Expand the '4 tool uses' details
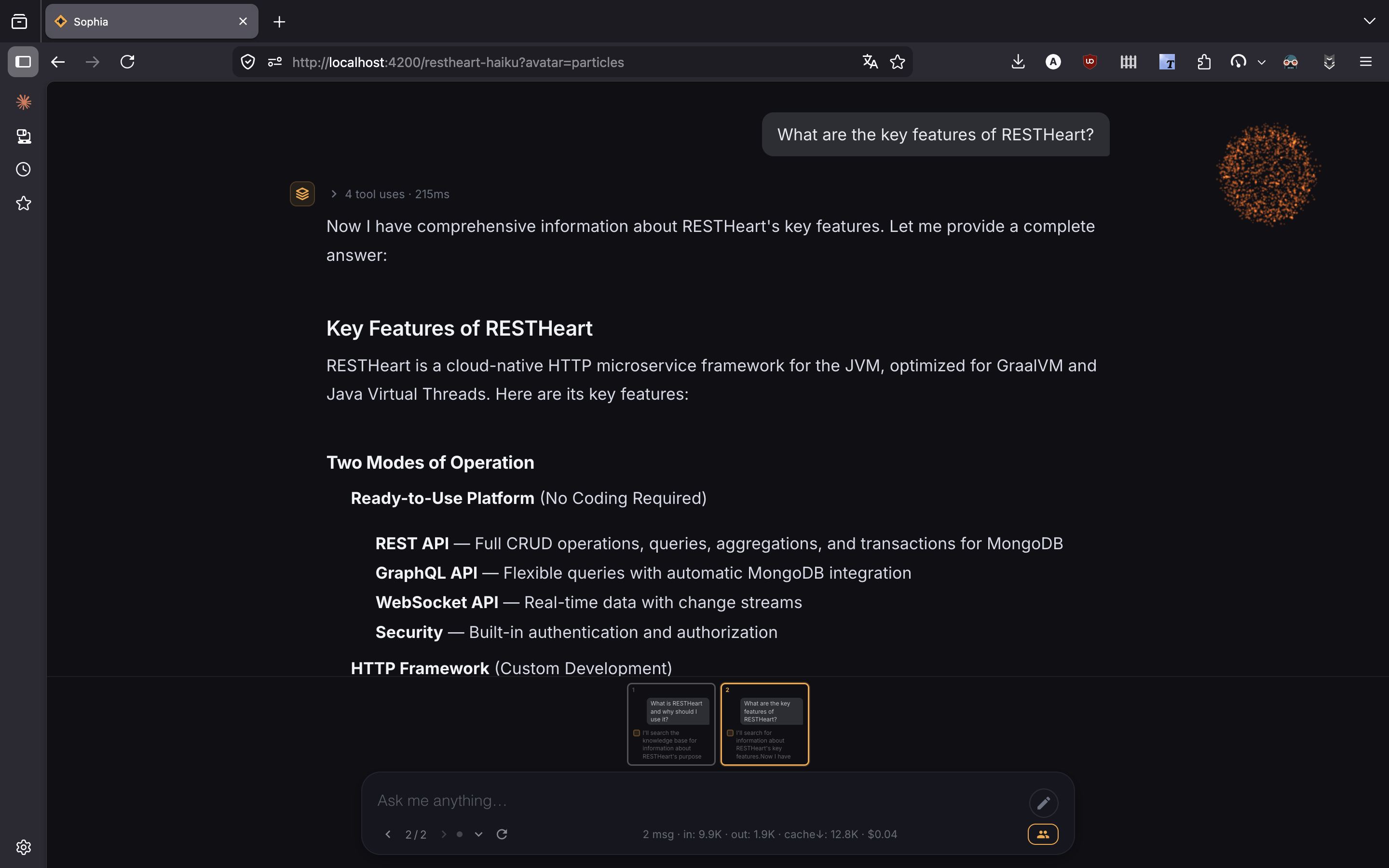This screenshot has height=868, width=1389. [390, 194]
